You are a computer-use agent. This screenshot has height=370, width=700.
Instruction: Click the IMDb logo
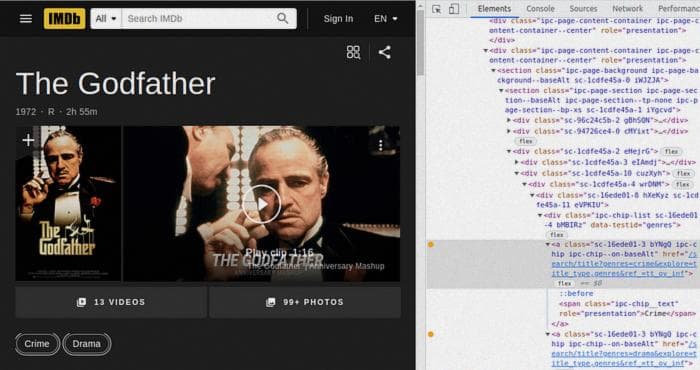[64, 19]
